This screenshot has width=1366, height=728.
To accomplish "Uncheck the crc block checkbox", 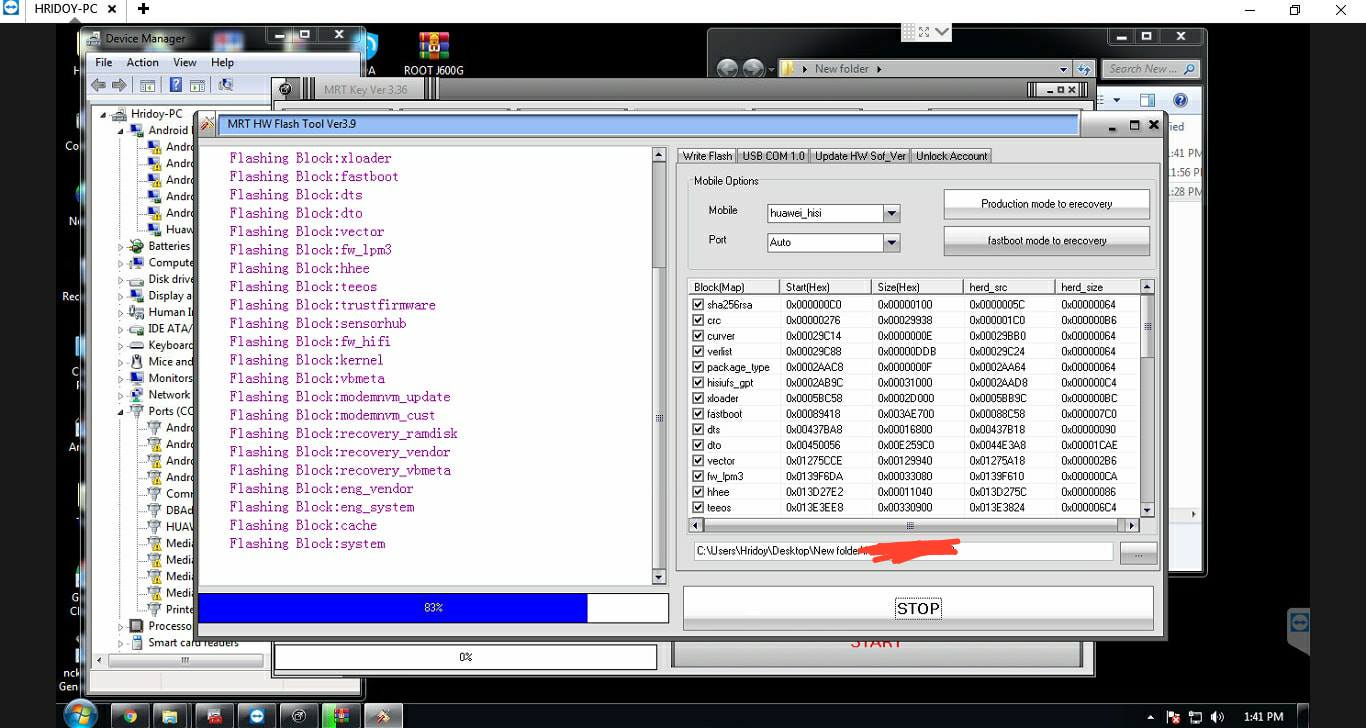I will point(698,320).
